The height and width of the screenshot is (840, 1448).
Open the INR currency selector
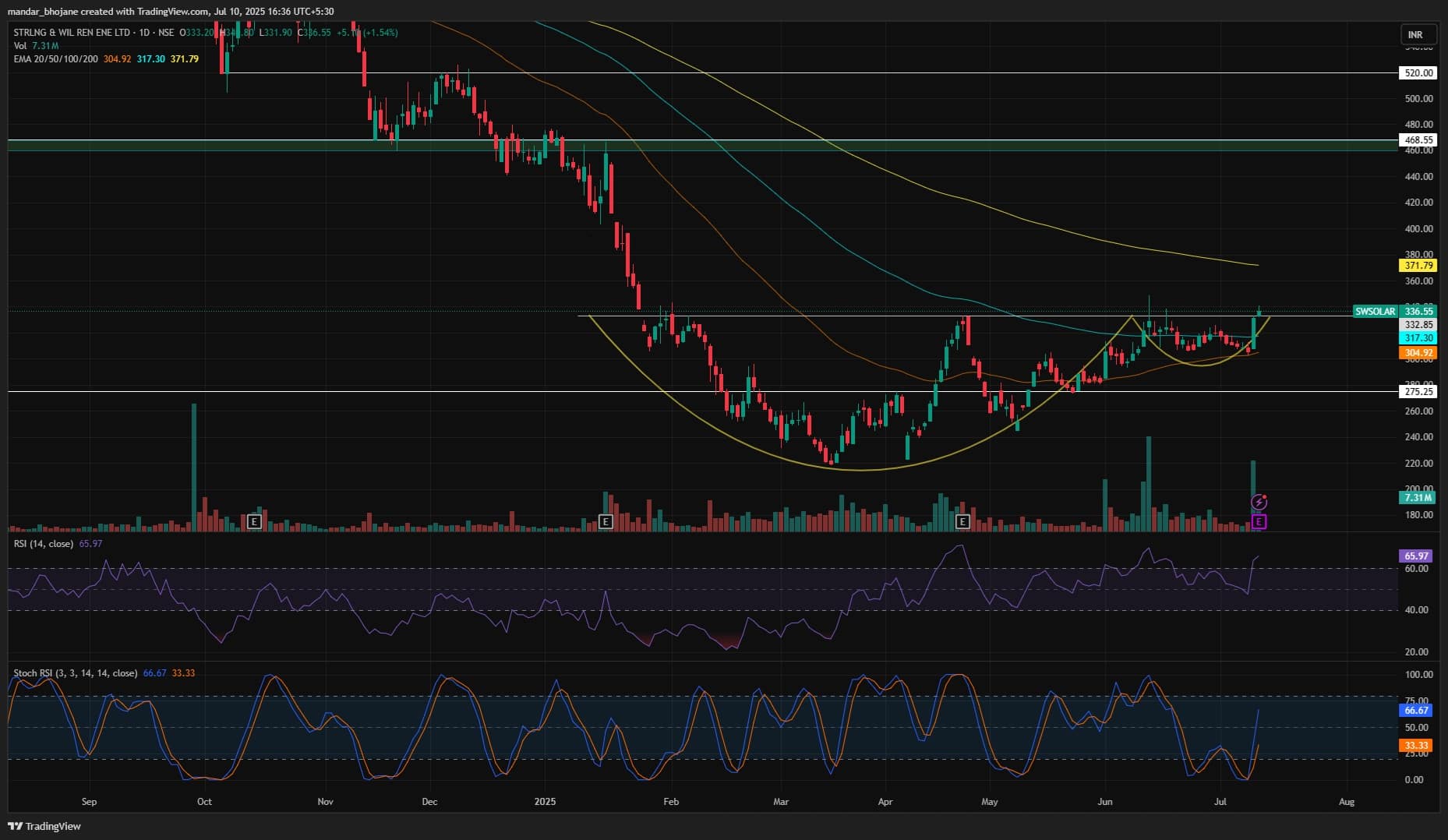coord(1414,34)
